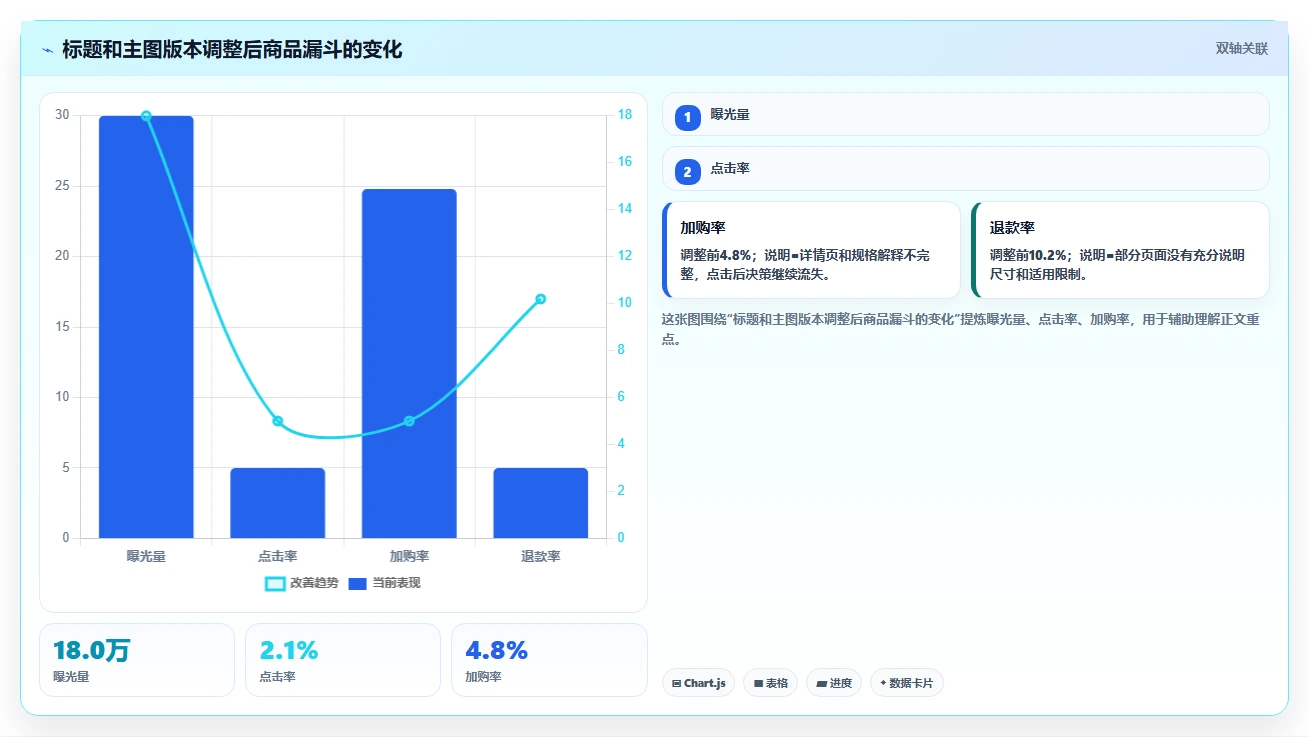Select the 4.8% 加购率 stat card
Screen dimensions: 1309x737
point(549,660)
